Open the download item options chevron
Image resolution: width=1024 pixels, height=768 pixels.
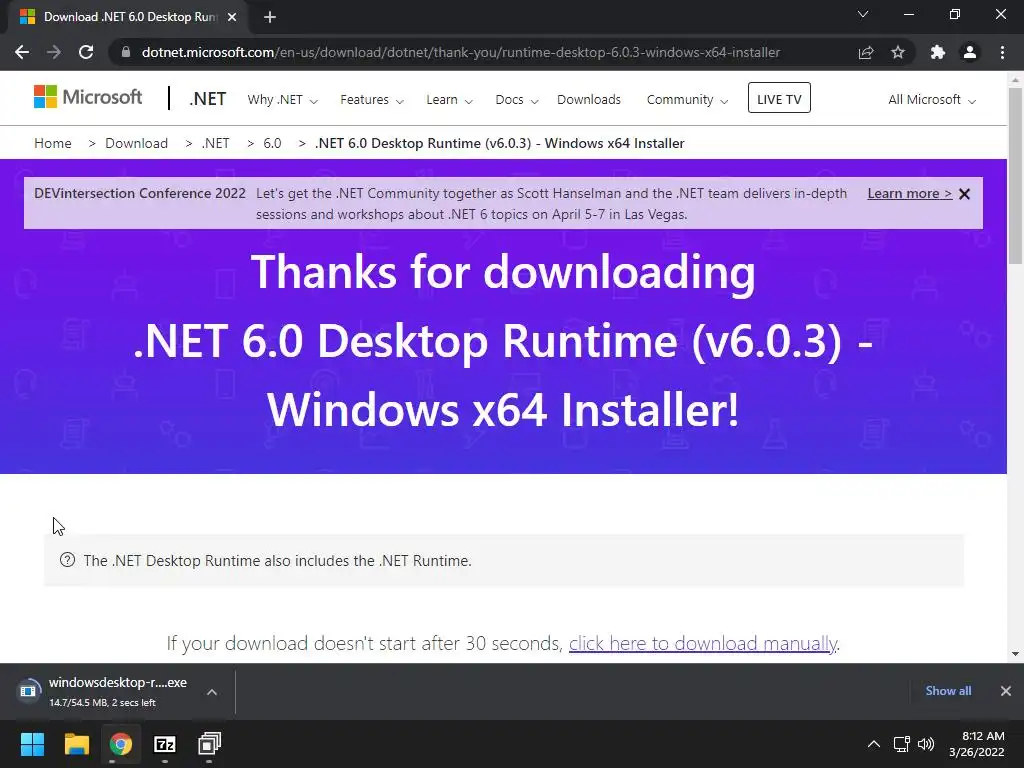click(x=212, y=692)
